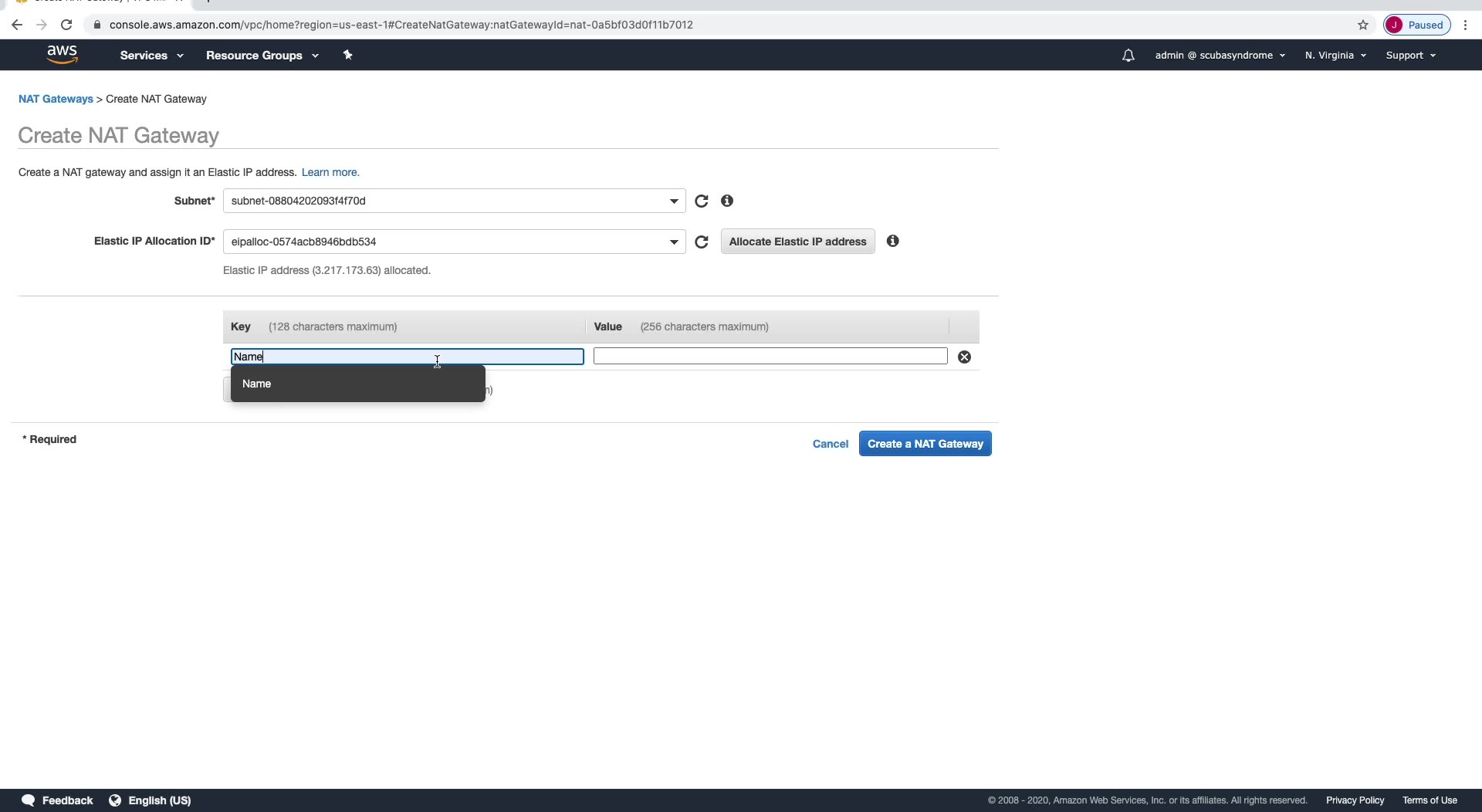Go to the NAT Gateways breadcrumb link
This screenshot has width=1482, height=812.
click(56, 99)
